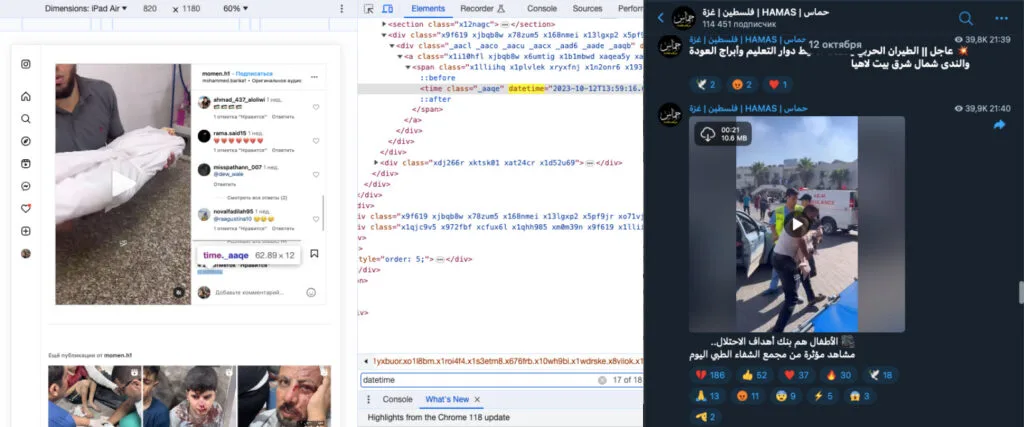Expand the div with class xdj266r node

point(376,162)
